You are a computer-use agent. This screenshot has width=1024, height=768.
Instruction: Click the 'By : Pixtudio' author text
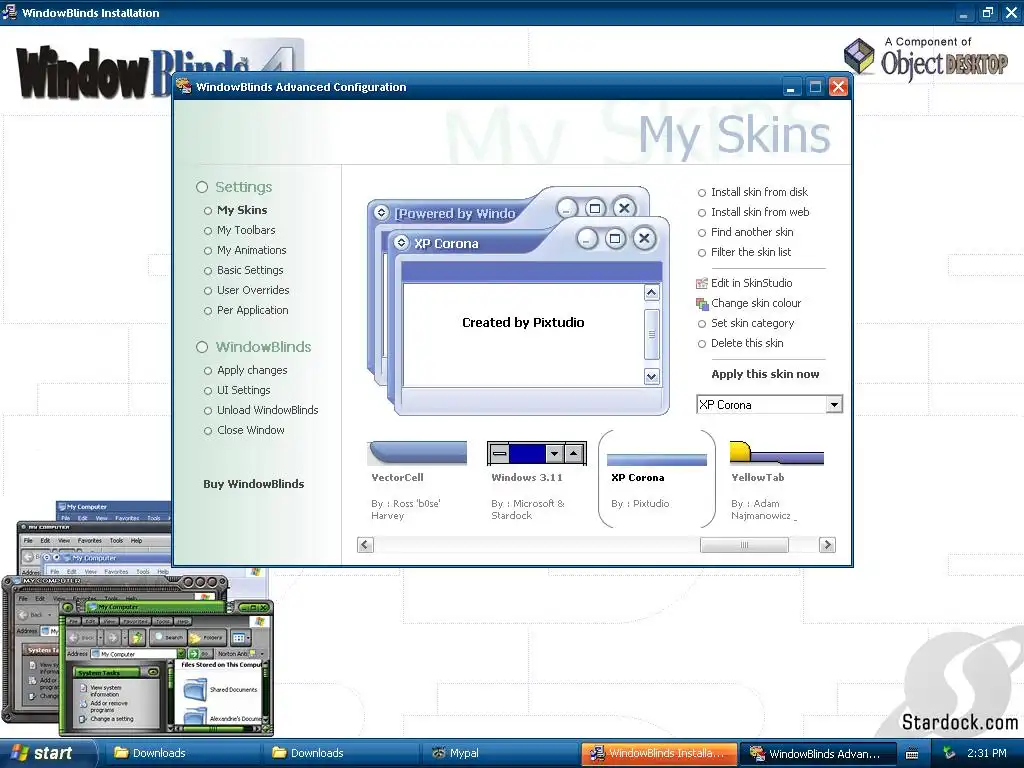(640, 504)
